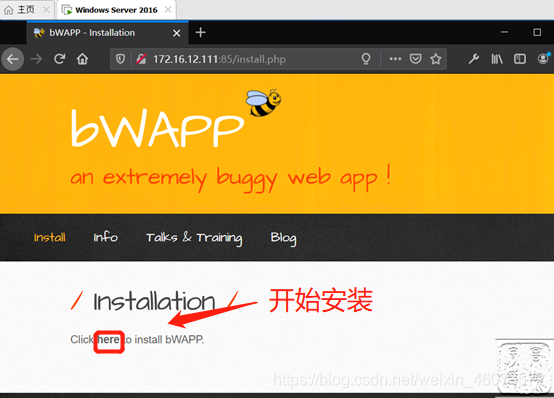Go back with the browser back arrow

pos(13,59)
